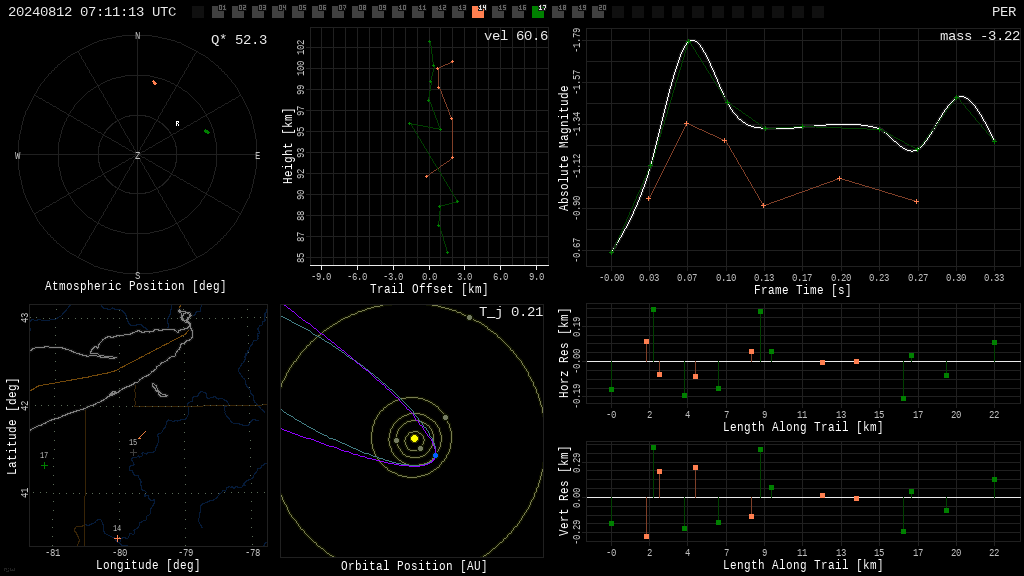Viewport: 1024px width, 576px height.
Task: Click the zenith Z marker in sky plot
Action: coord(137,155)
